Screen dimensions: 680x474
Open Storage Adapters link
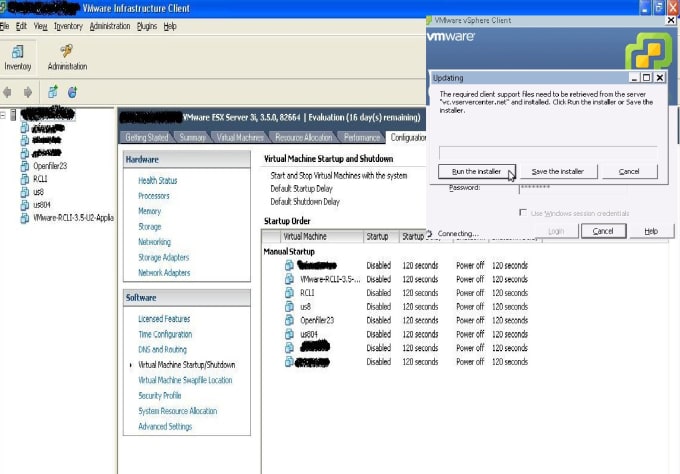pos(163,258)
